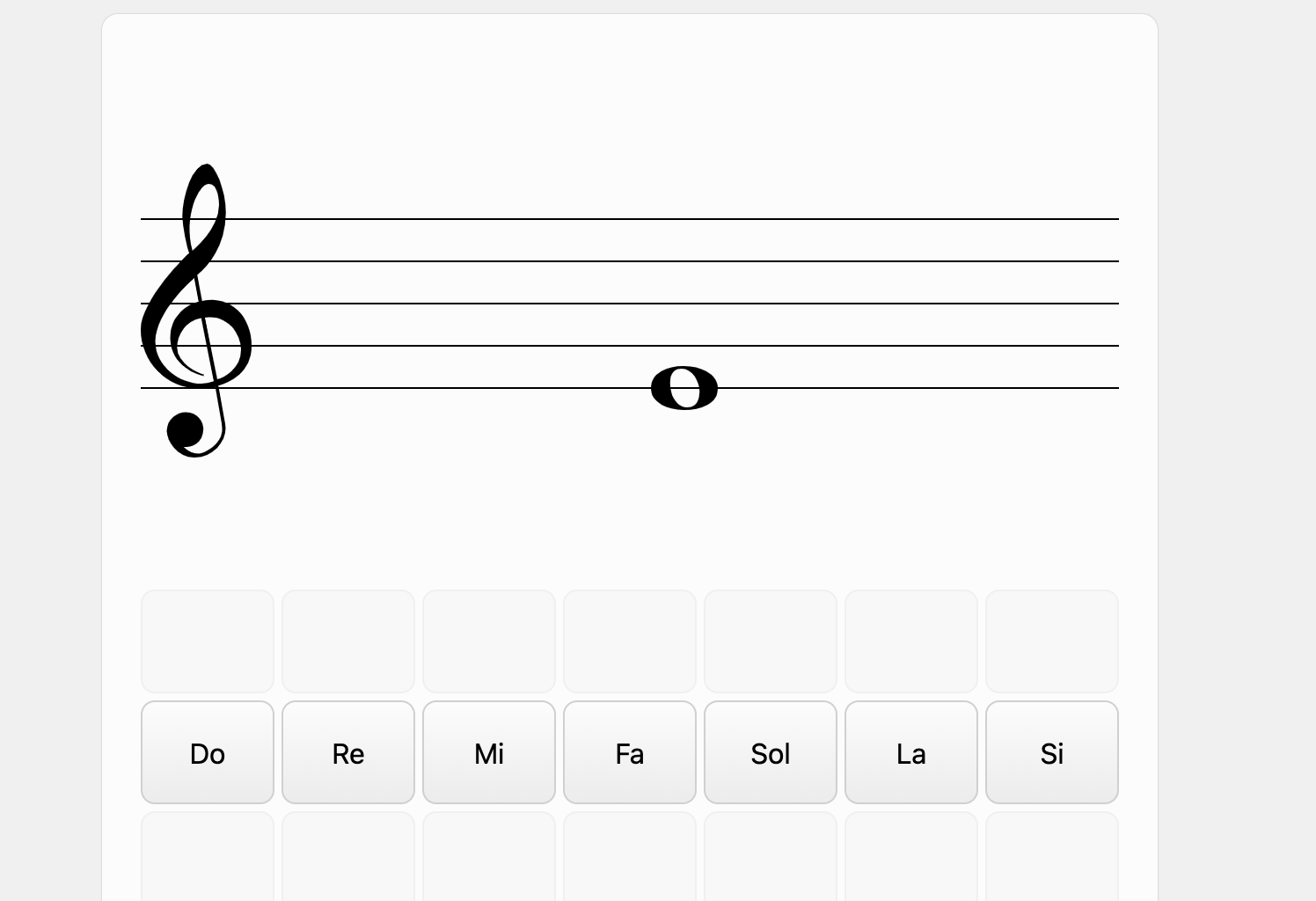This screenshot has width=1316, height=901.
Task: Pick the Mi note button
Action: pyautogui.click(x=489, y=752)
